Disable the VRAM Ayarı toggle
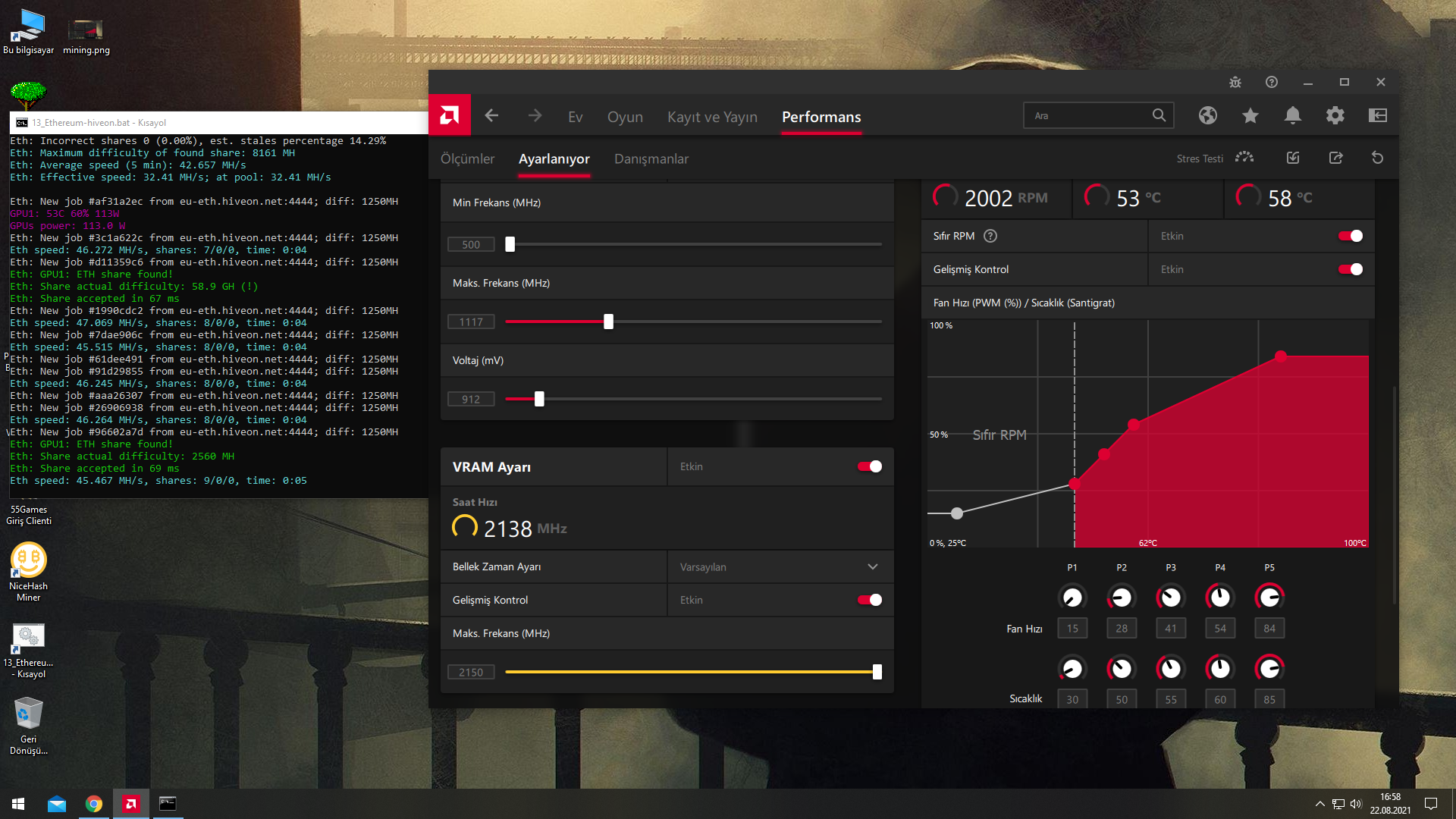Image resolution: width=1456 pixels, height=819 pixels. (870, 466)
